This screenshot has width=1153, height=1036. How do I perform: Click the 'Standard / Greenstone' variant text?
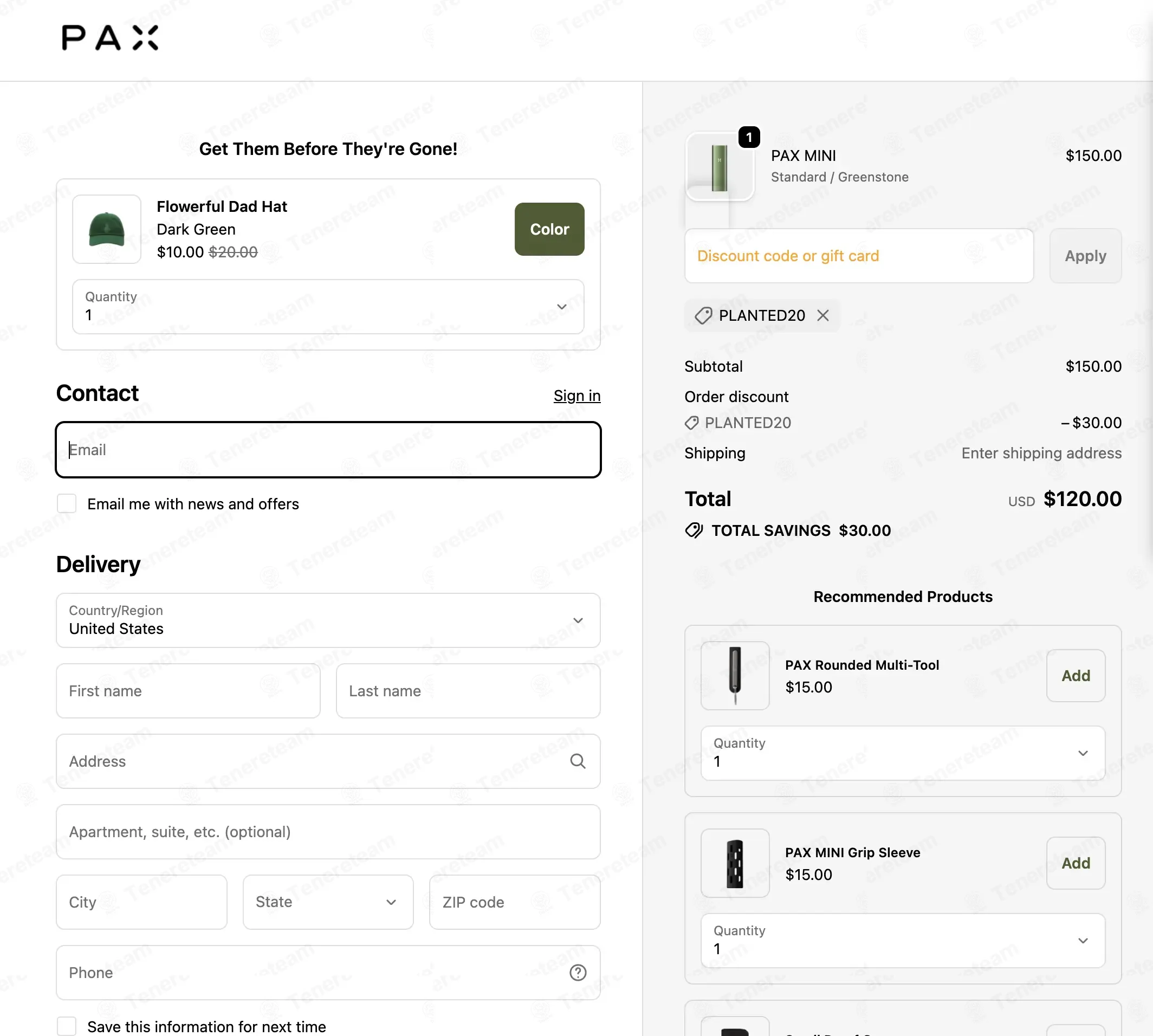pos(840,177)
